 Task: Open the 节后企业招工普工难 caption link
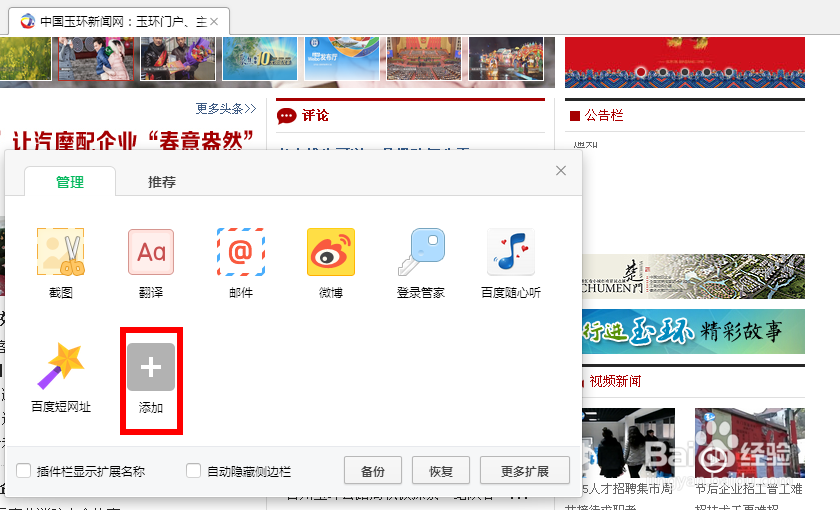click(749, 489)
